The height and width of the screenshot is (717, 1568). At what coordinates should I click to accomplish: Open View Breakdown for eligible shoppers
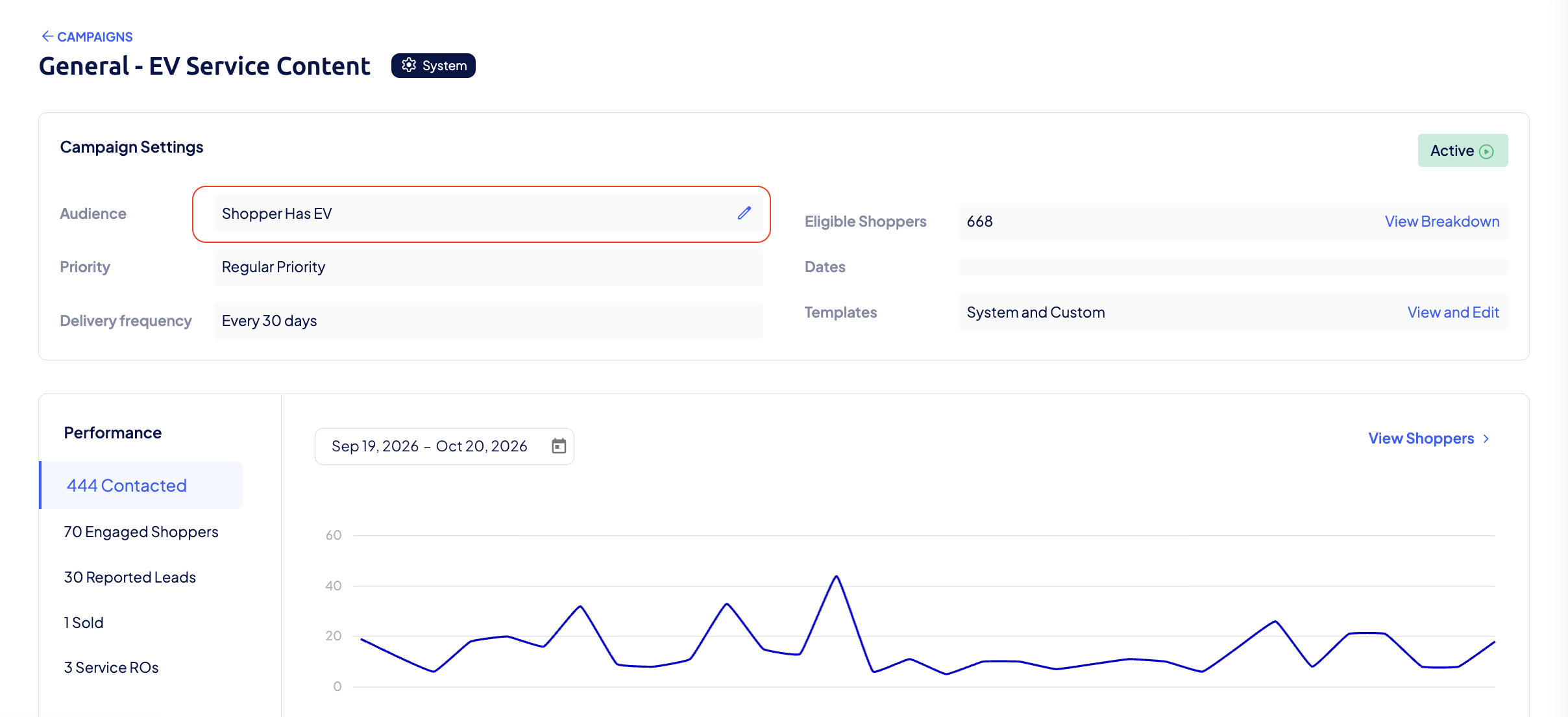[x=1441, y=221]
